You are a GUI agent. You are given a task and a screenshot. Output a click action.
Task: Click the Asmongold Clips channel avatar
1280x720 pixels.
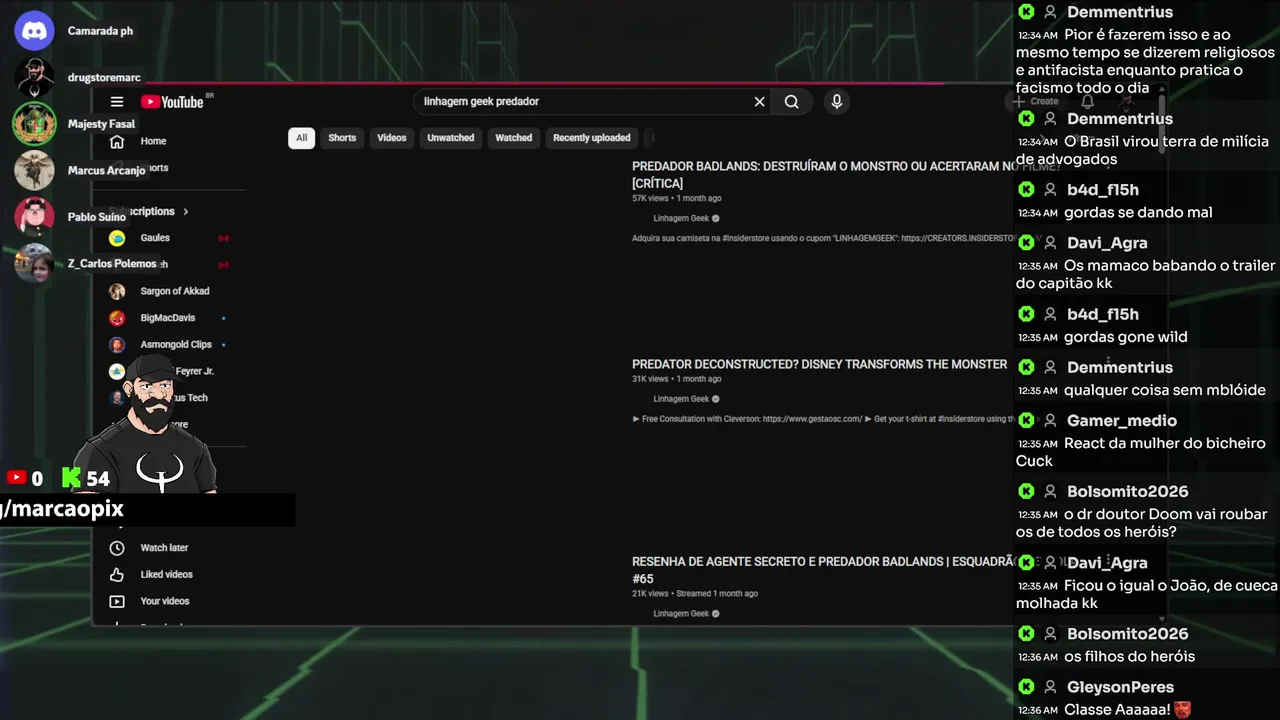(117, 344)
